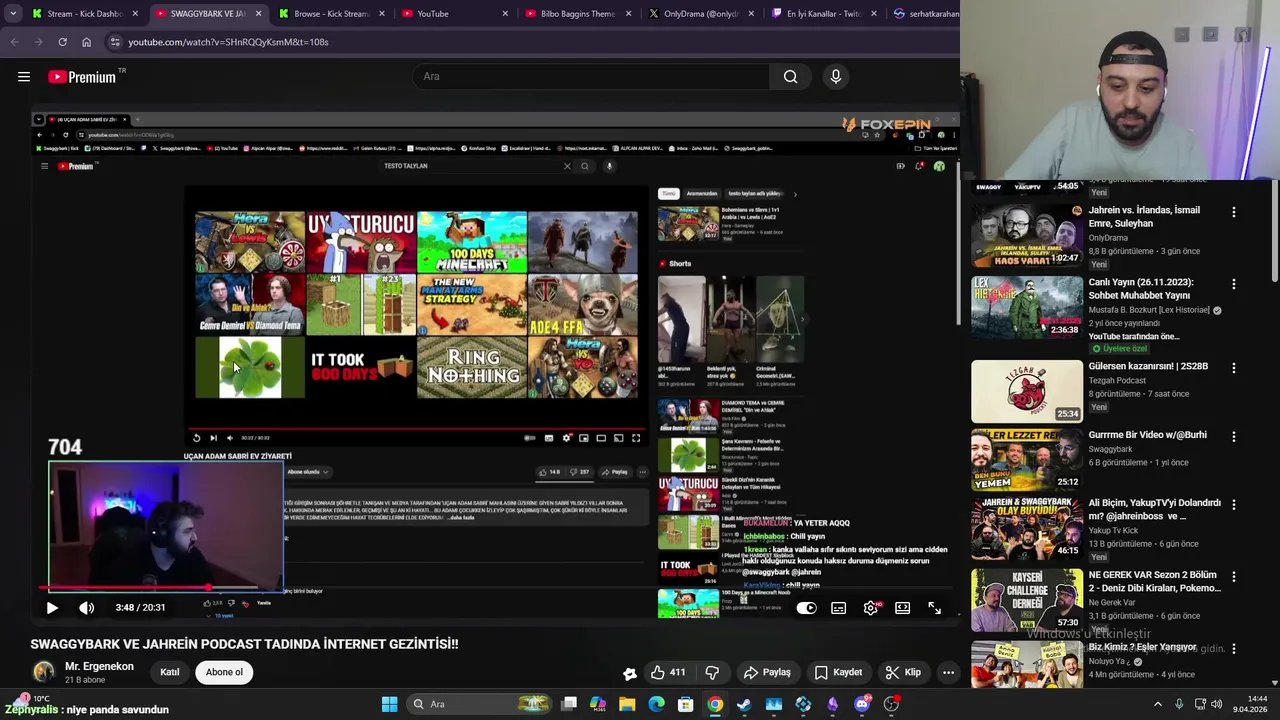
Task: Open the weather widget showing 10°C
Action: (x=30, y=698)
